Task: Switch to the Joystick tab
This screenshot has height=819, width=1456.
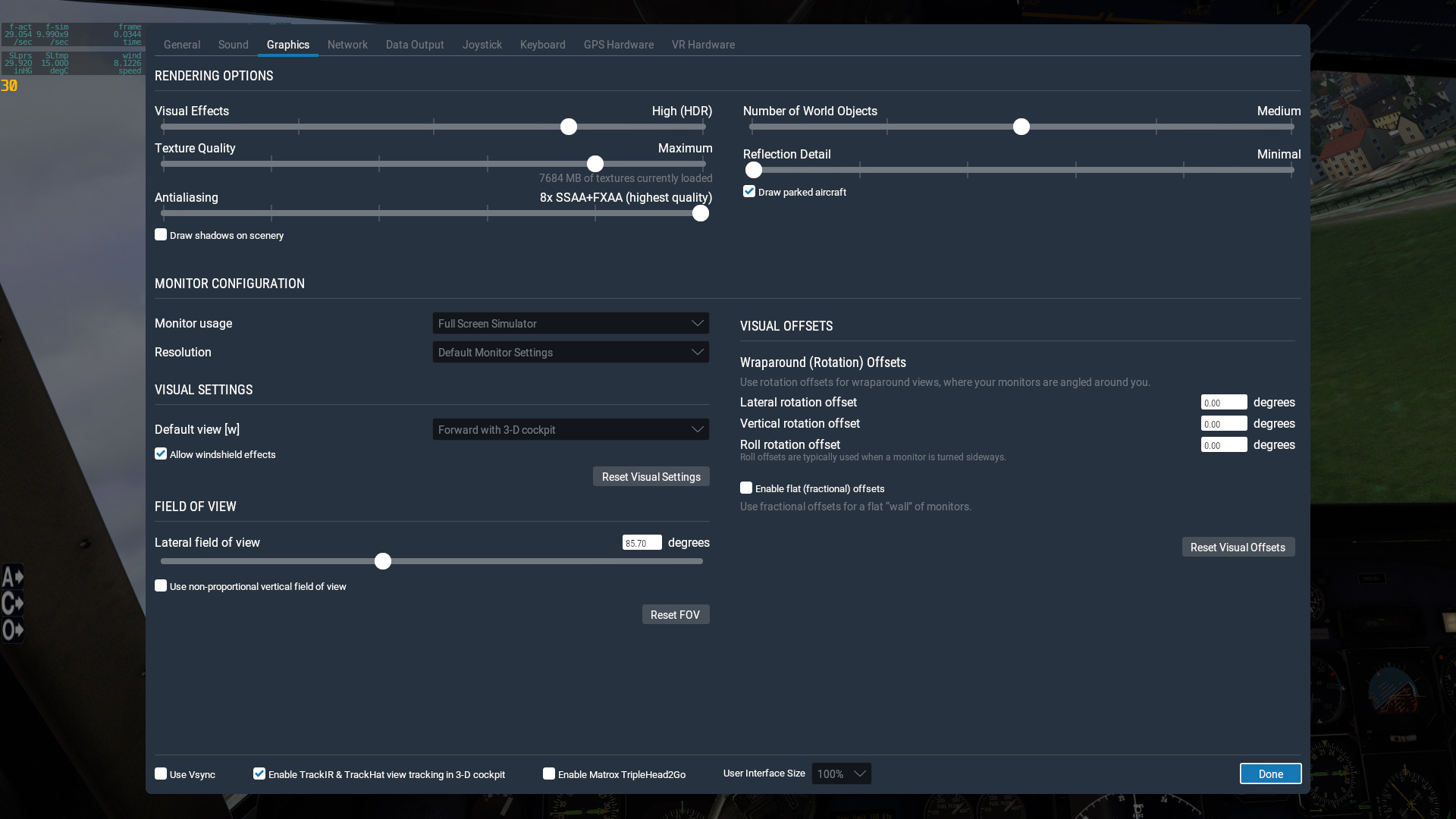Action: point(482,45)
